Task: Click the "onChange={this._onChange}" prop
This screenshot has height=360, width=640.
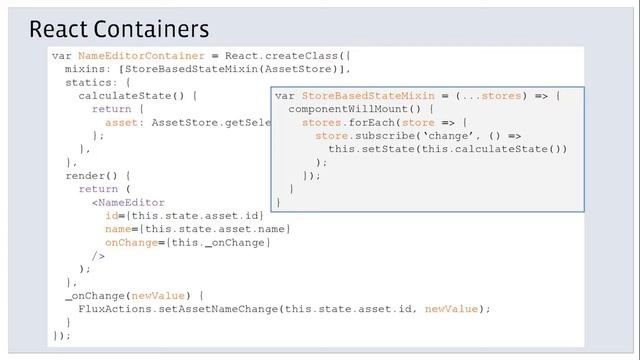Action: [x=188, y=242]
